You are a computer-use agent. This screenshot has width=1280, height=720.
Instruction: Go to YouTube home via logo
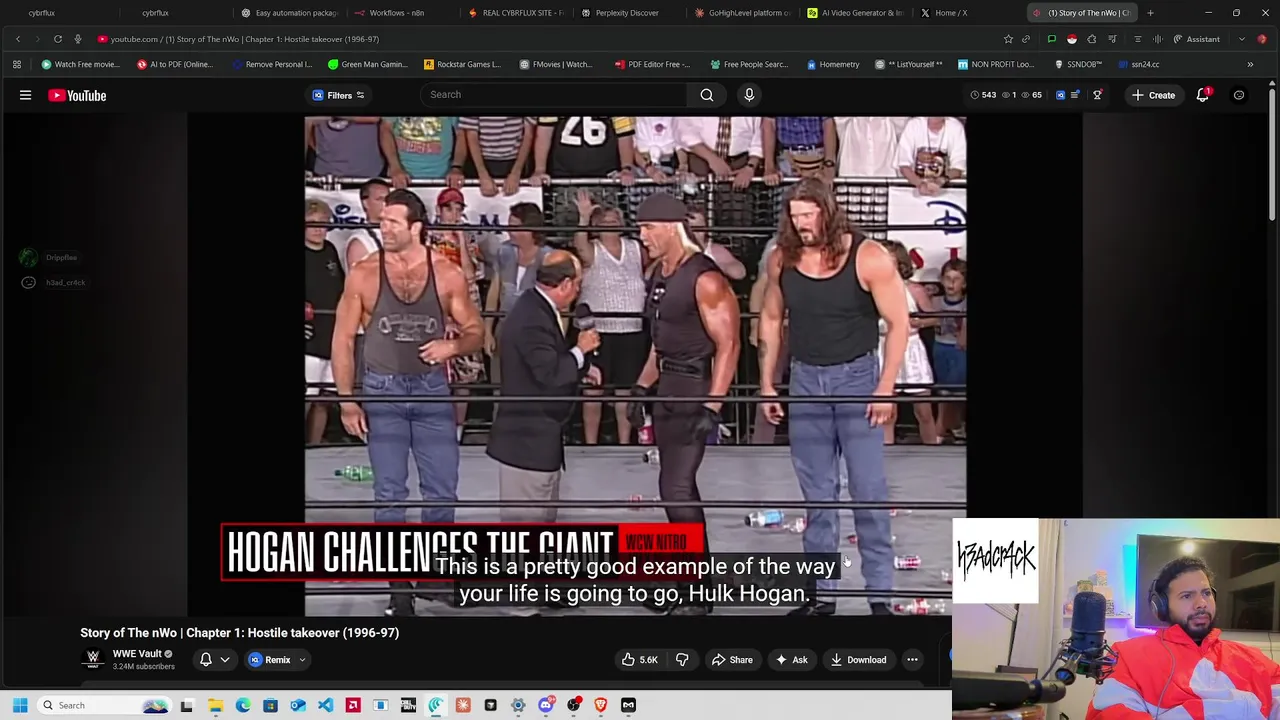point(77,95)
